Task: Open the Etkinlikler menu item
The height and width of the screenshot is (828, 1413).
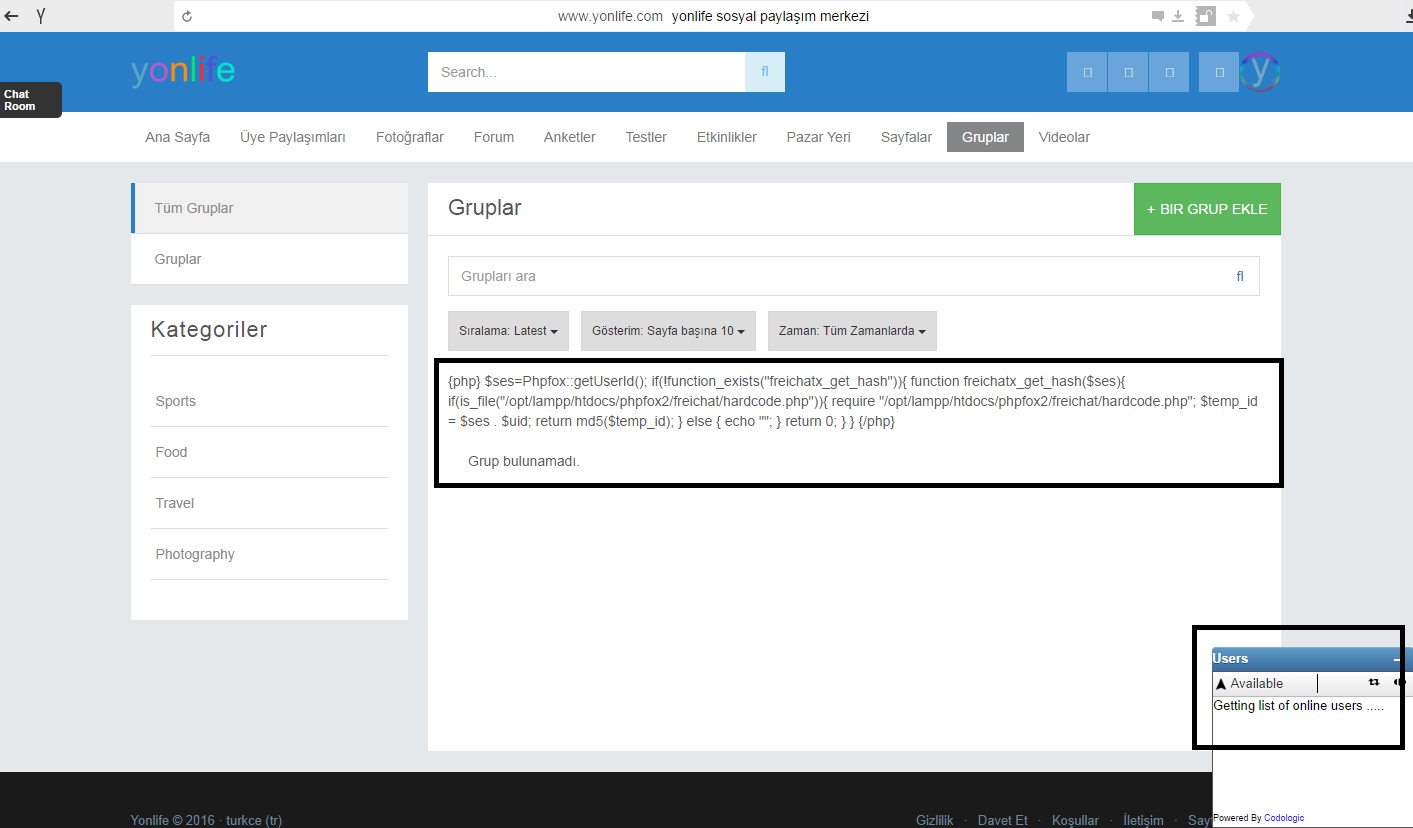Action: (727, 137)
